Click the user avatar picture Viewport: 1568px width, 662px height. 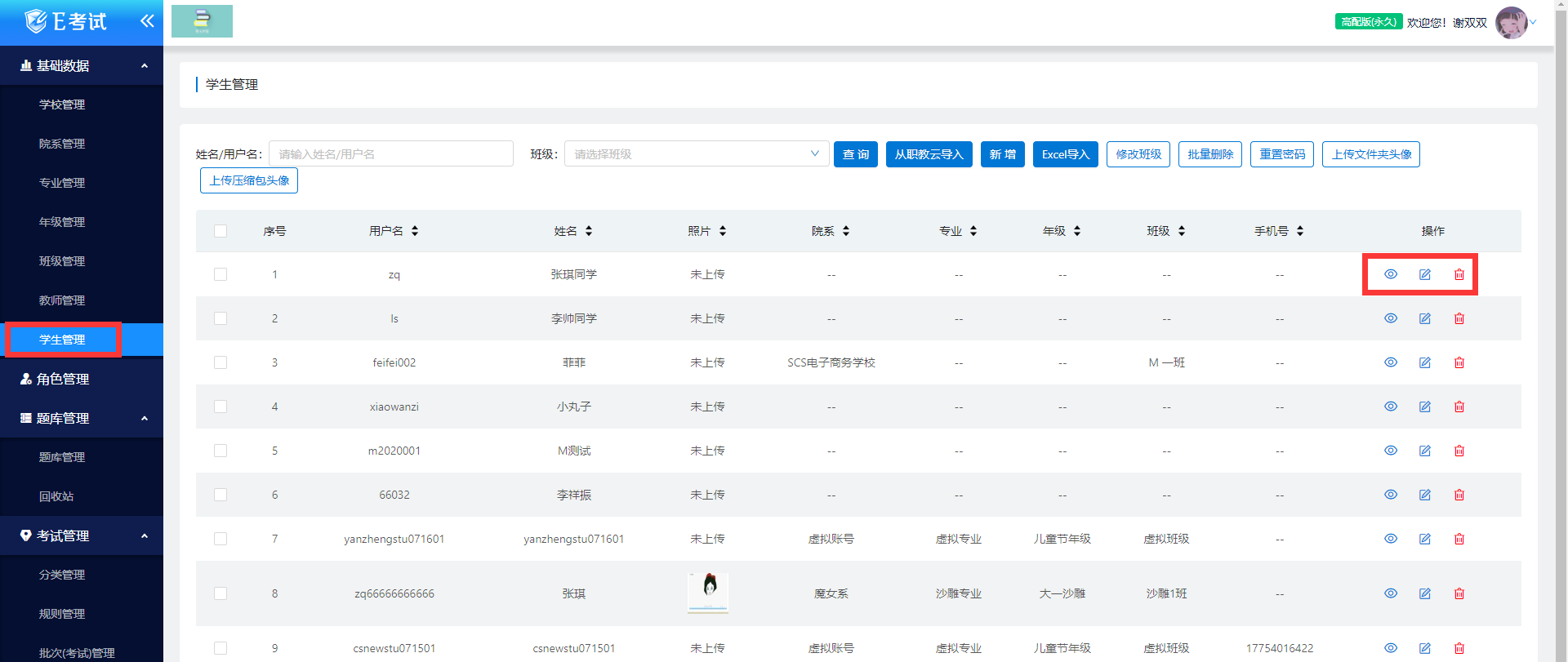1511,23
